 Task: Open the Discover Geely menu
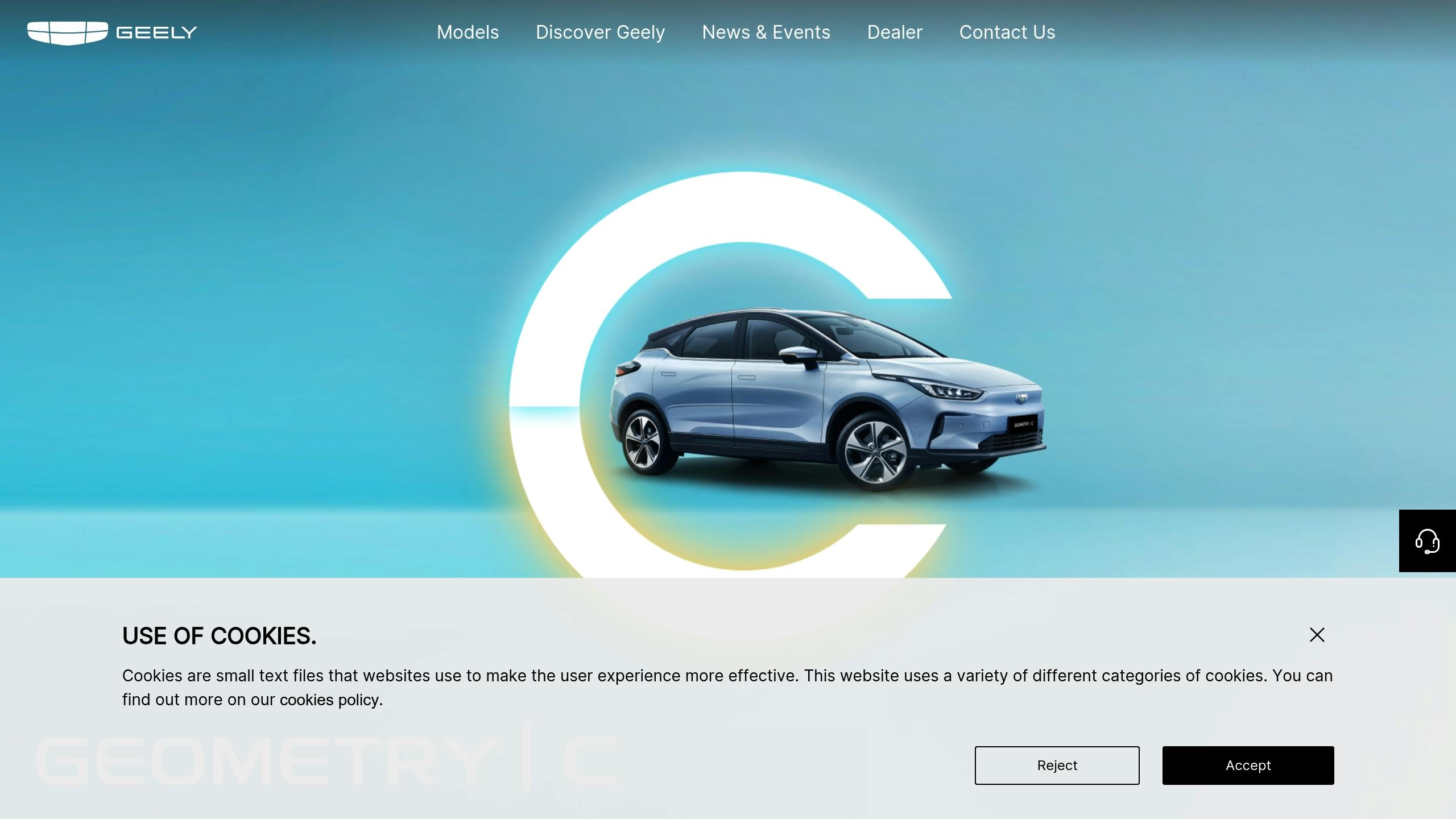click(600, 32)
